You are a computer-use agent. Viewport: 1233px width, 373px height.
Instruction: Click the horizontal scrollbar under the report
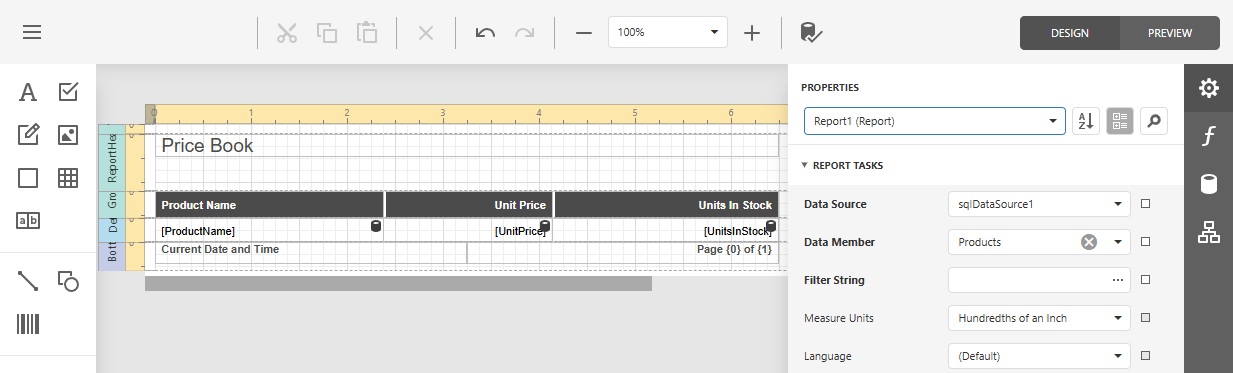(398, 283)
